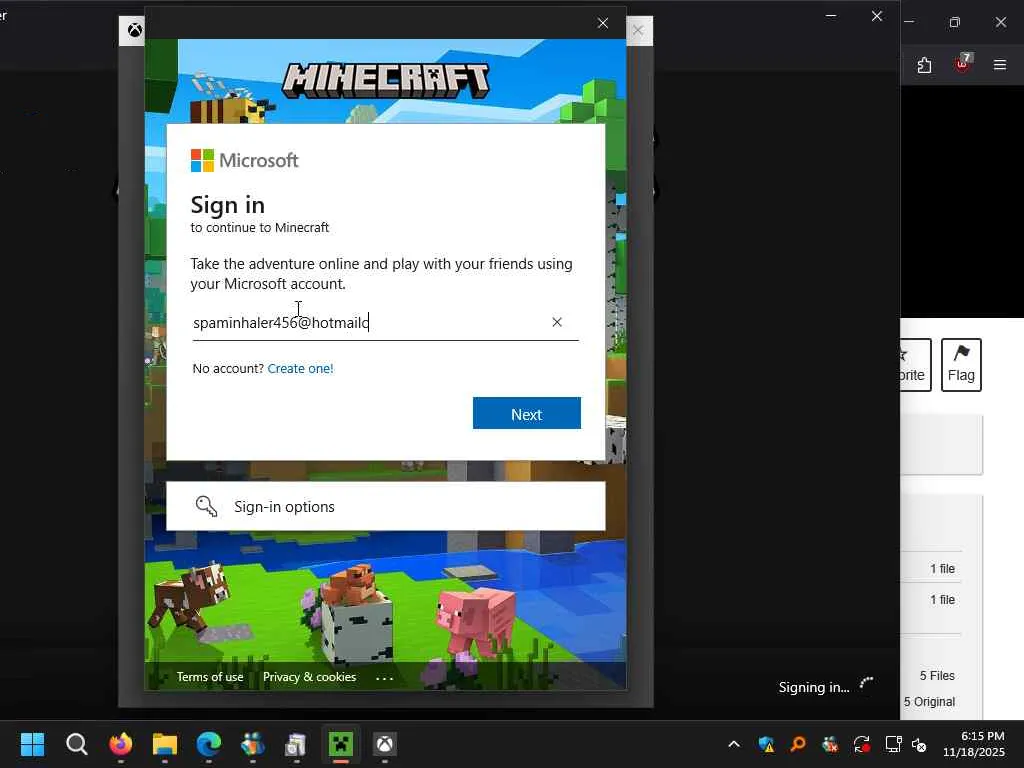Open Privacy & cookies link
The width and height of the screenshot is (1024, 768).
[310, 677]
